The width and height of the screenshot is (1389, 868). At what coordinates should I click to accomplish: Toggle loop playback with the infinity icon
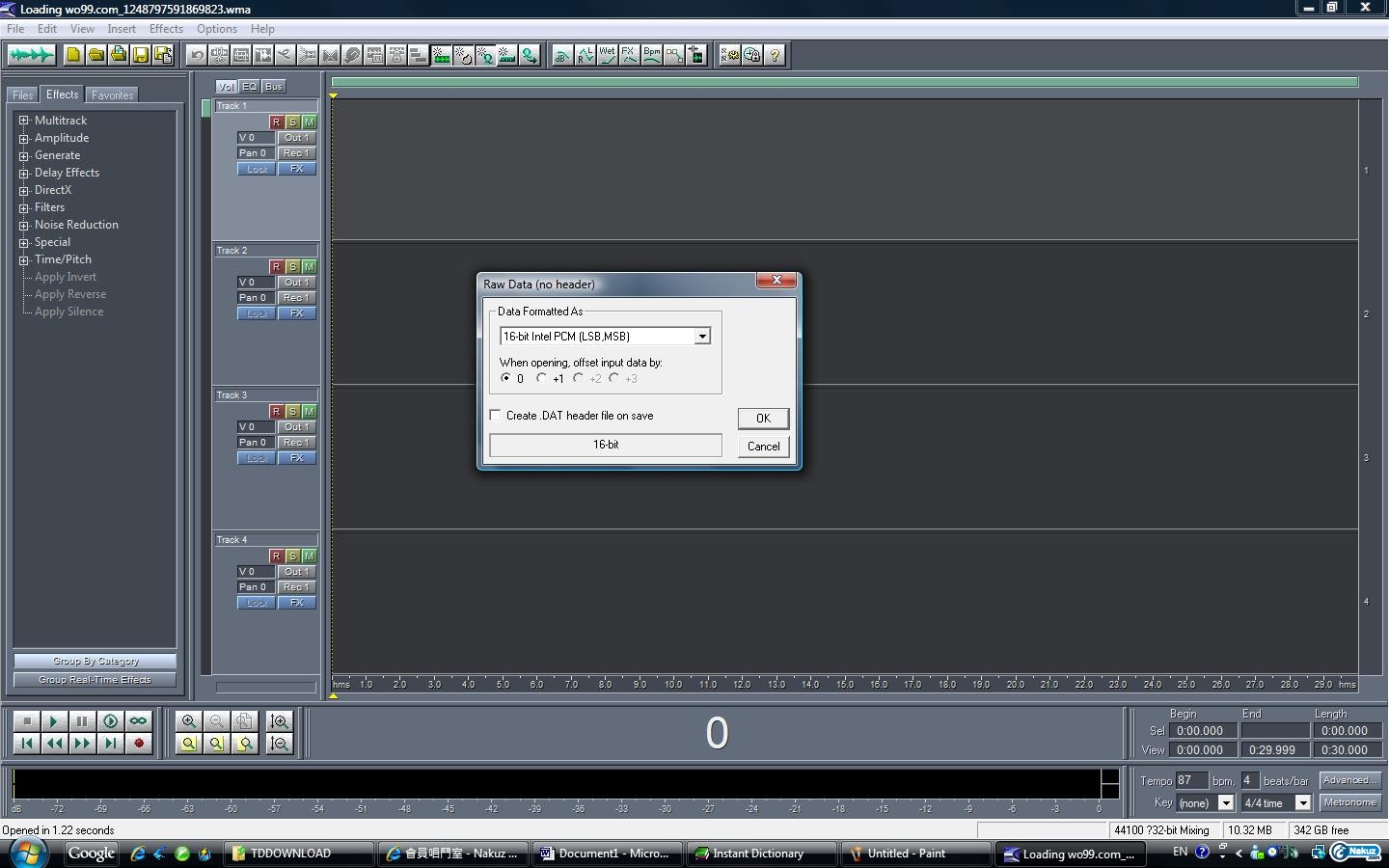(x=138, y=721)
